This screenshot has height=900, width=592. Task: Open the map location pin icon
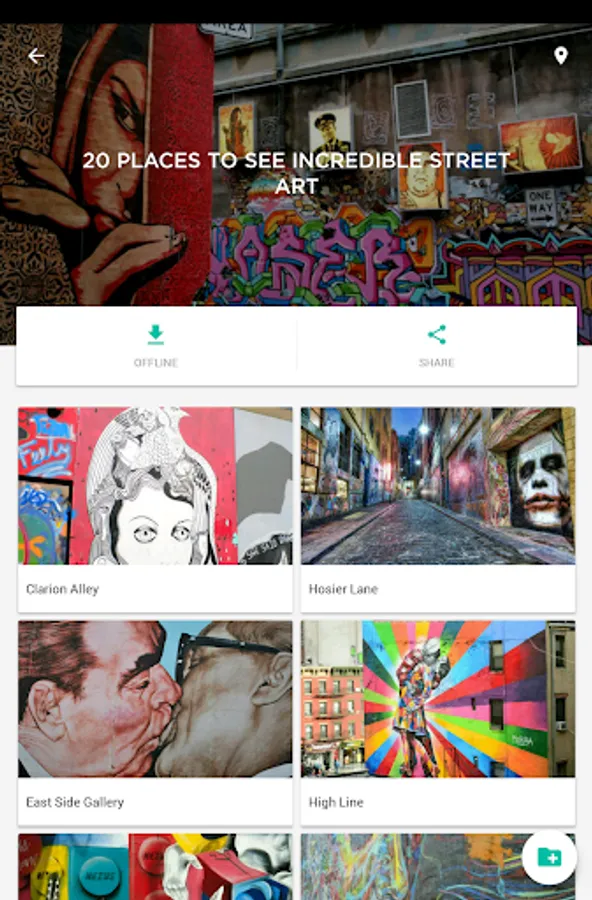[561, 56]
